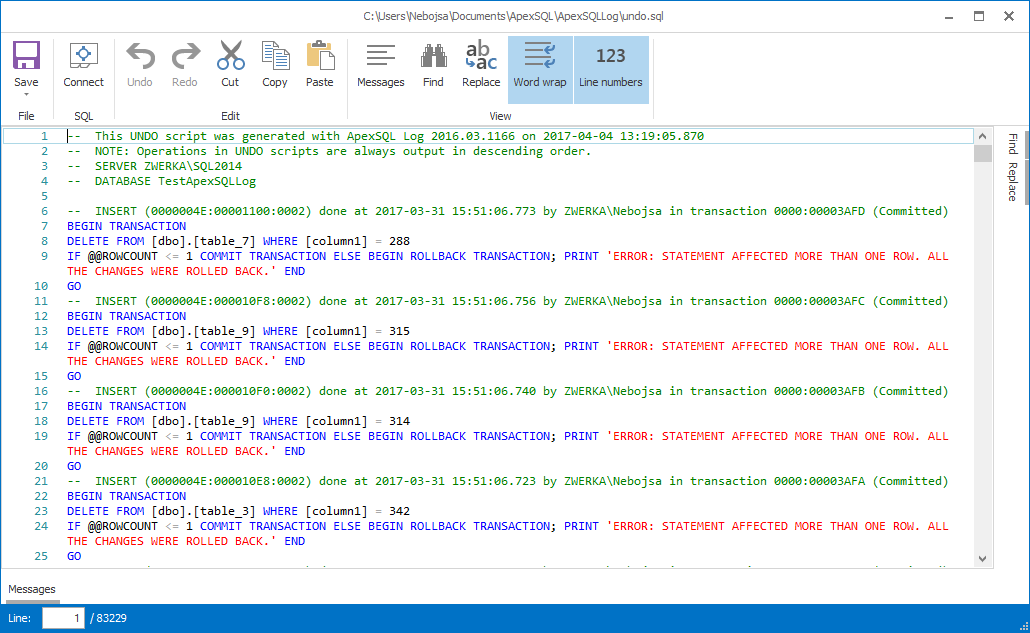
Task: Open the Replace tool icon
Action: pos(481,56)
